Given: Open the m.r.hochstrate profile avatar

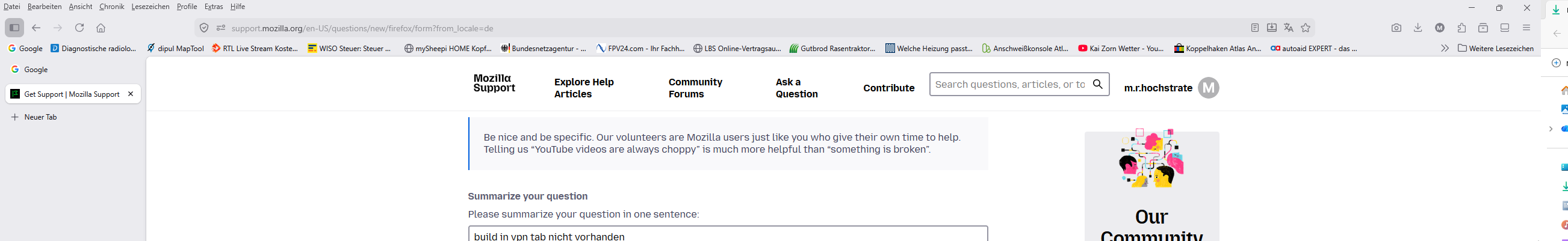Looking at the screenshot, I should point(1208,88).
